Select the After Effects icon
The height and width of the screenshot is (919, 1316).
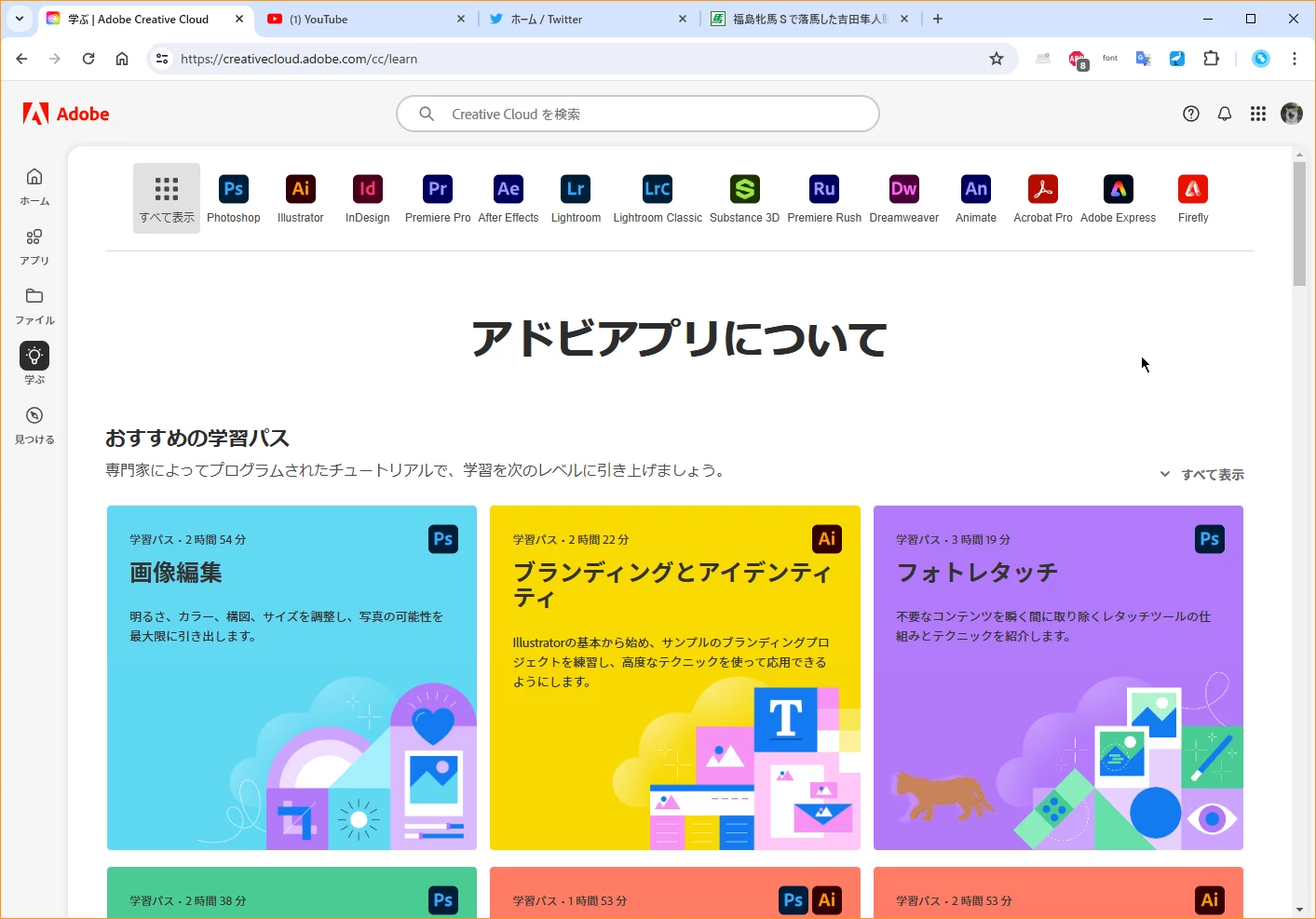coord(509,198)
